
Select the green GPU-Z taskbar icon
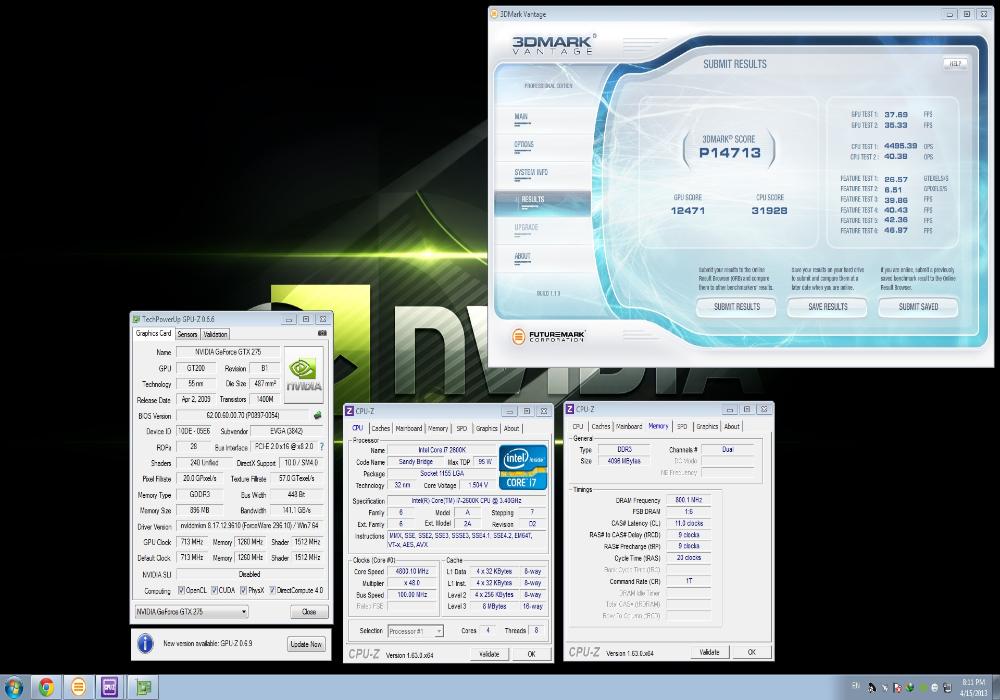[143, 687]
